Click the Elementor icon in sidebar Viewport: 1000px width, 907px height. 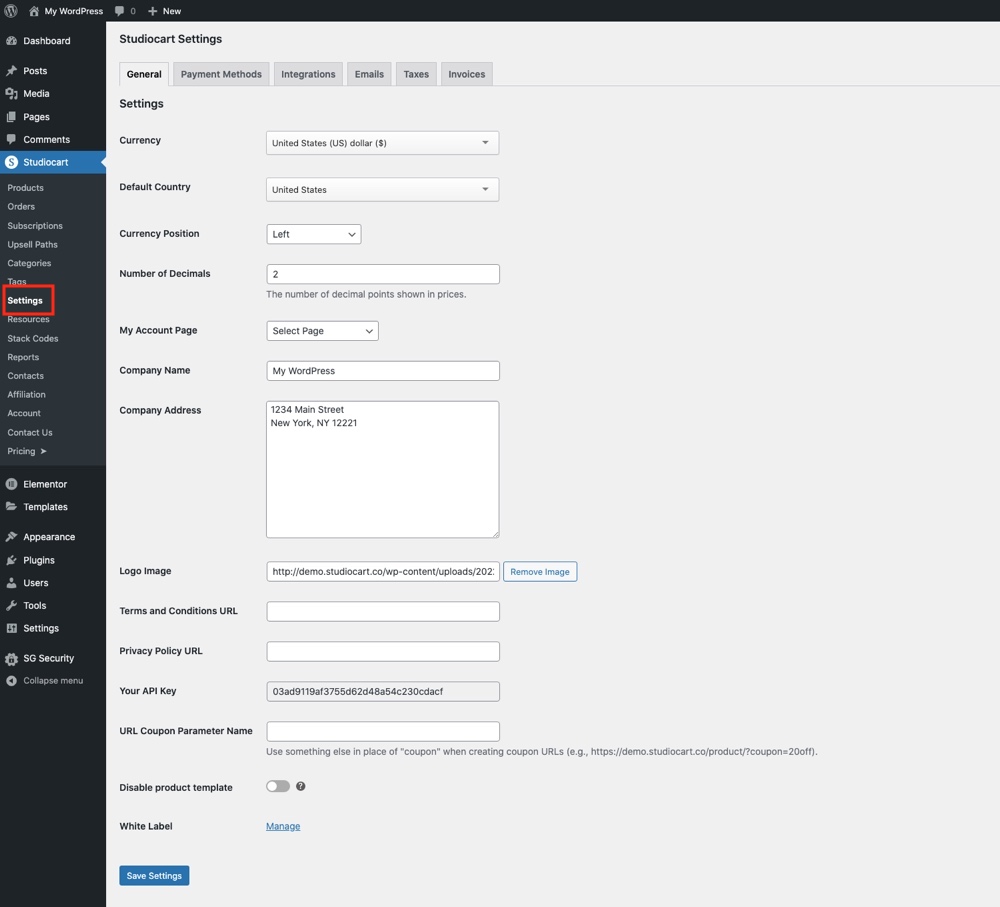11,484
